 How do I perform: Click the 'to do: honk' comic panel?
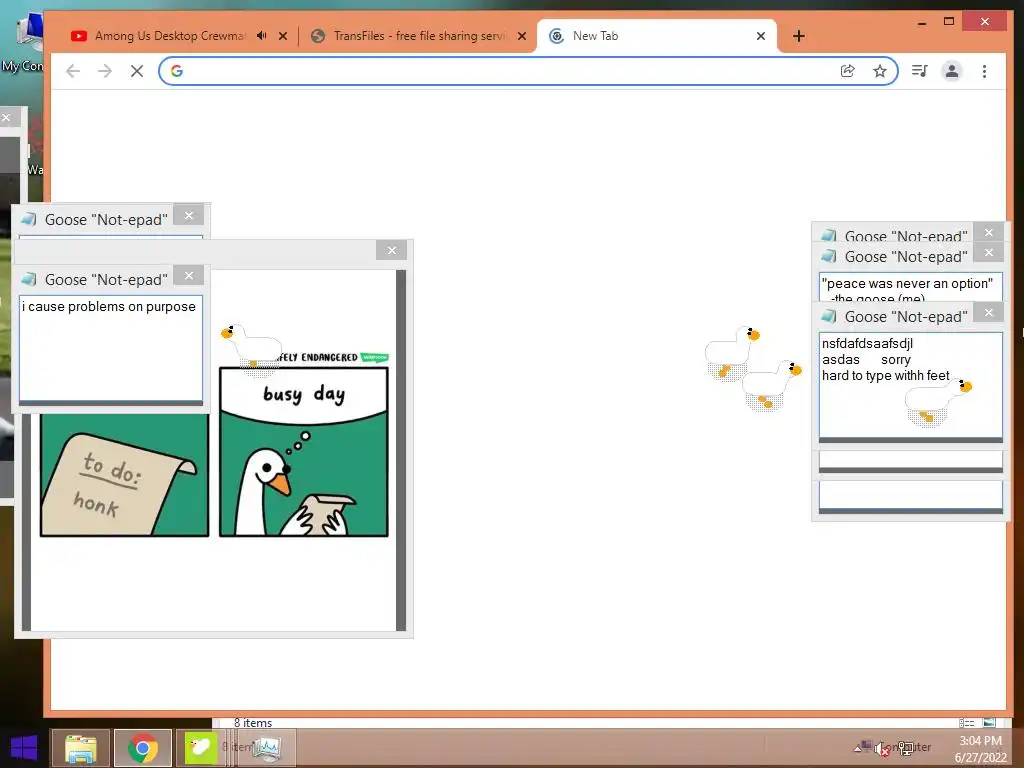(124, 475)
